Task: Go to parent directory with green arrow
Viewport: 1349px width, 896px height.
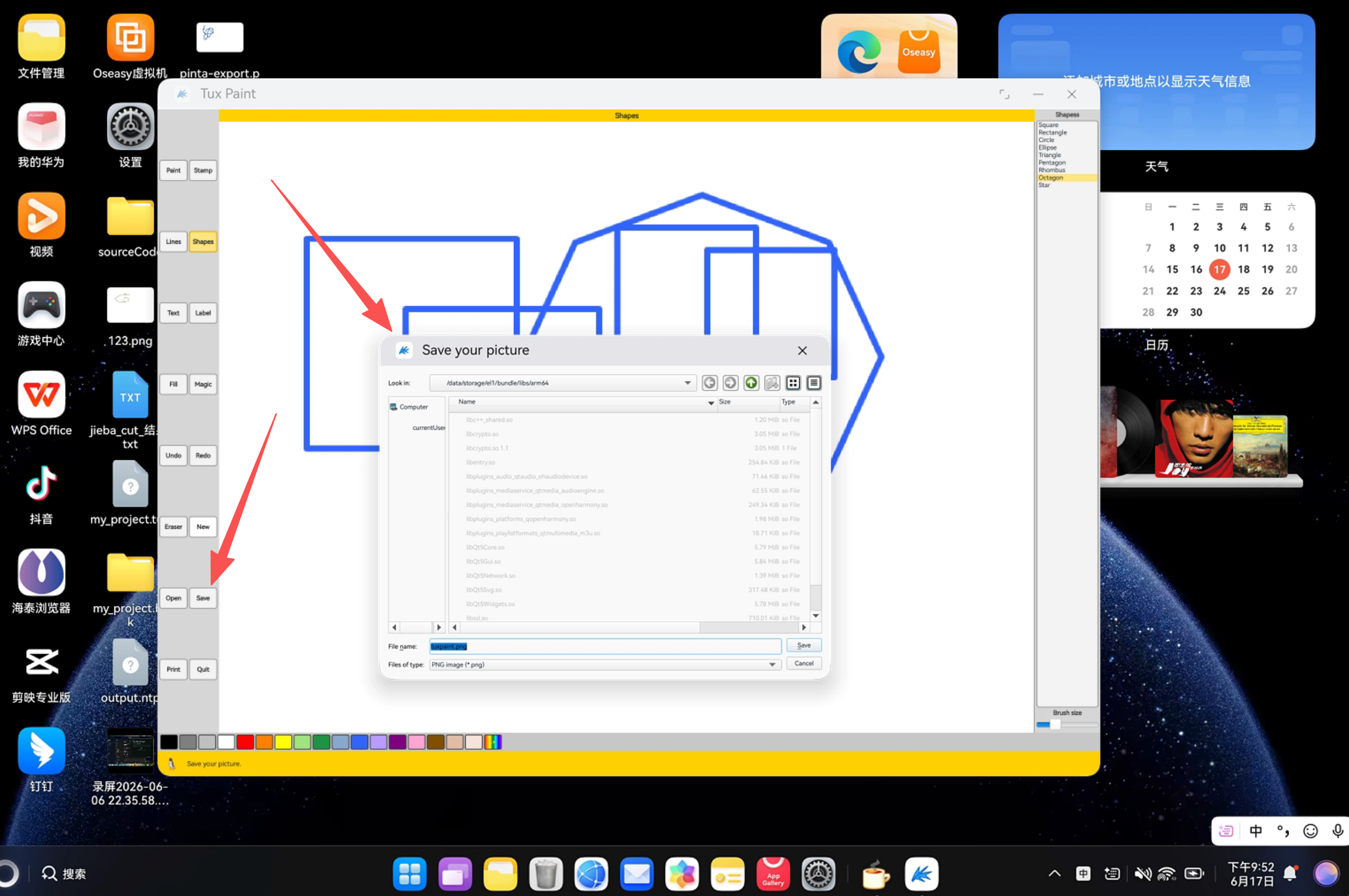Action: point(751,383)
